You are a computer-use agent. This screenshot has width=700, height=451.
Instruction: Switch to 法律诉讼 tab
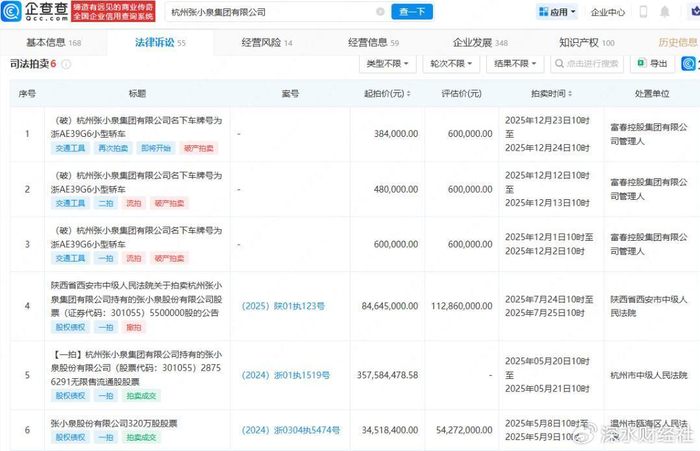tap(160, 42)
